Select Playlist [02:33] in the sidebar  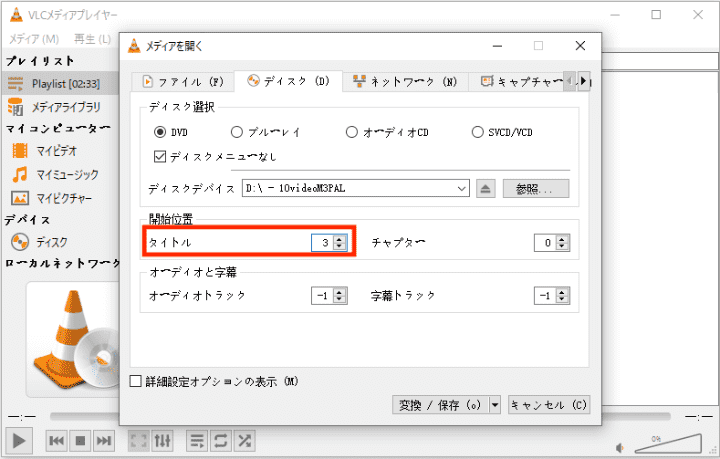pyautogui.click(x=61, y=84)
